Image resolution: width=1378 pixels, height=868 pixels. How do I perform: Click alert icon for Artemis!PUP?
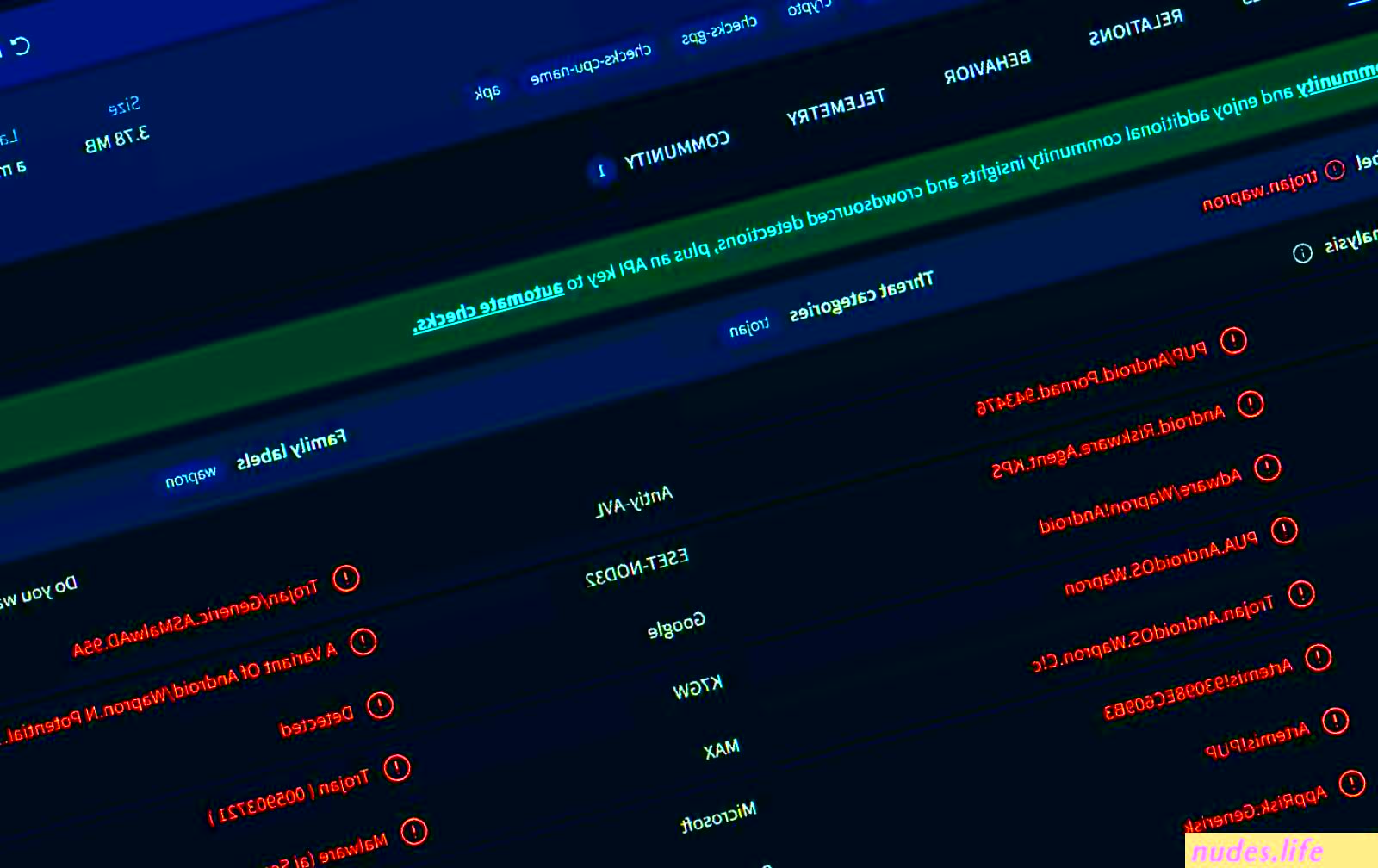[x=1335, y=721]
